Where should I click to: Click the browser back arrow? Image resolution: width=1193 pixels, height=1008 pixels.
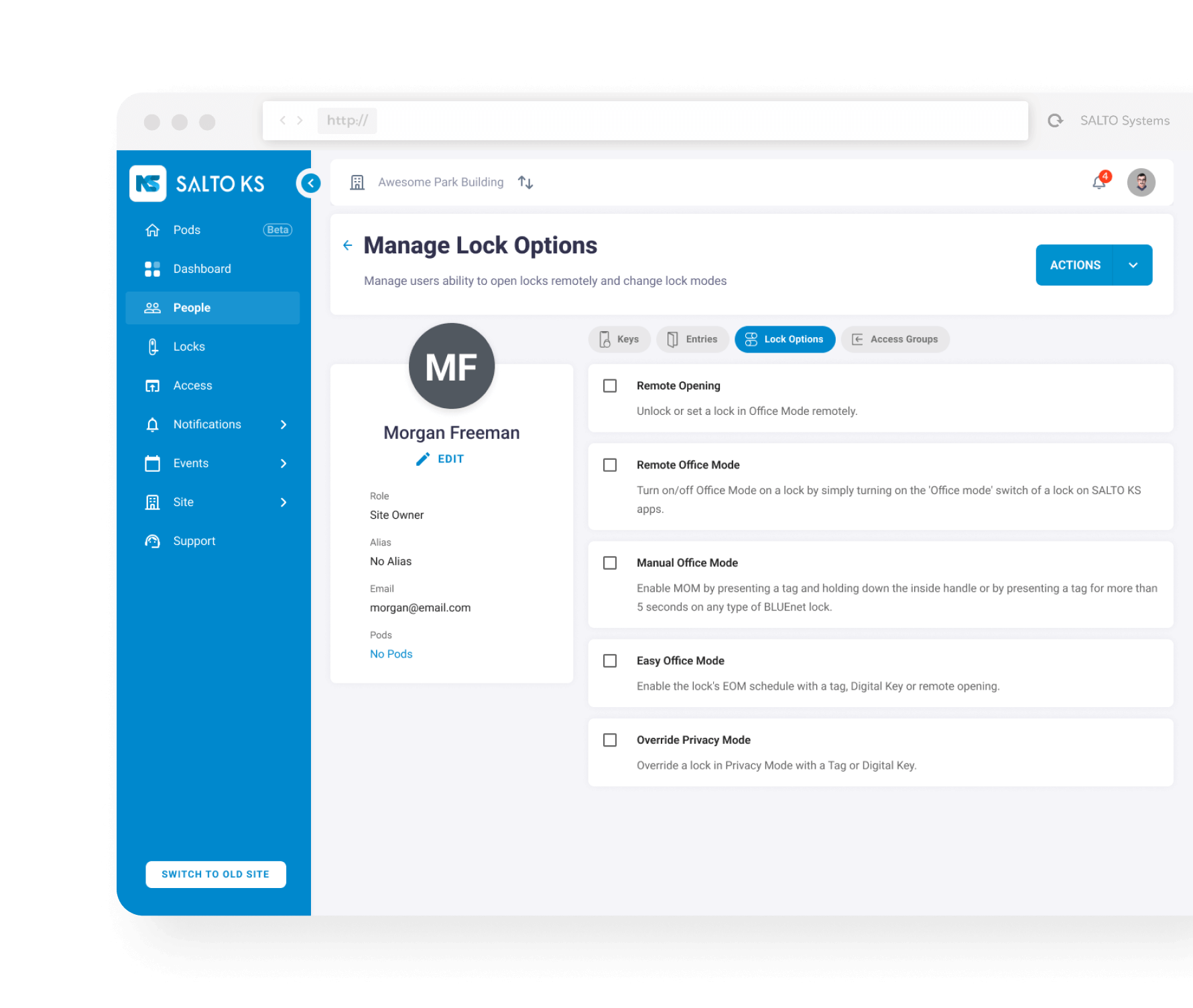[x=283, y=121]
